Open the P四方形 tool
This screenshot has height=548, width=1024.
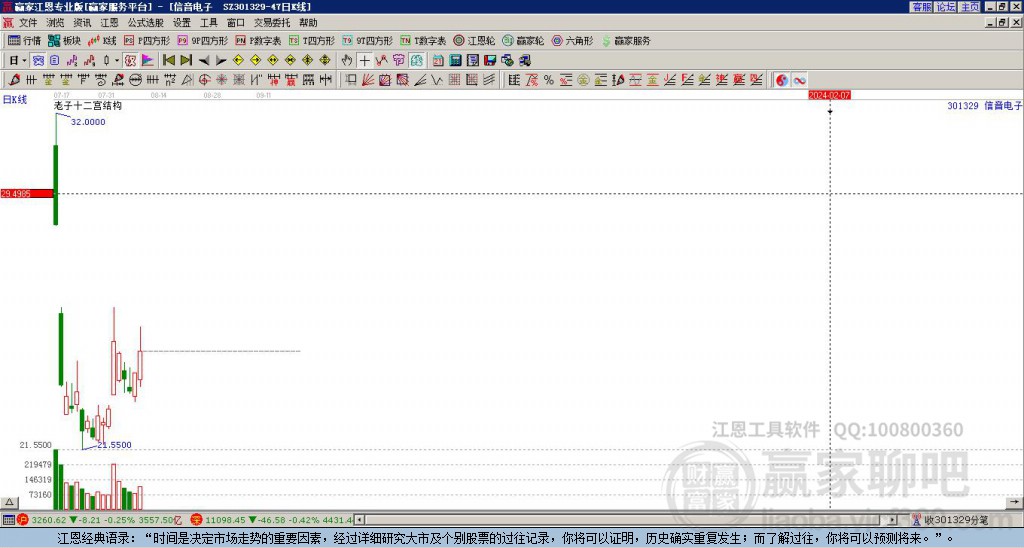click(147, 40)
